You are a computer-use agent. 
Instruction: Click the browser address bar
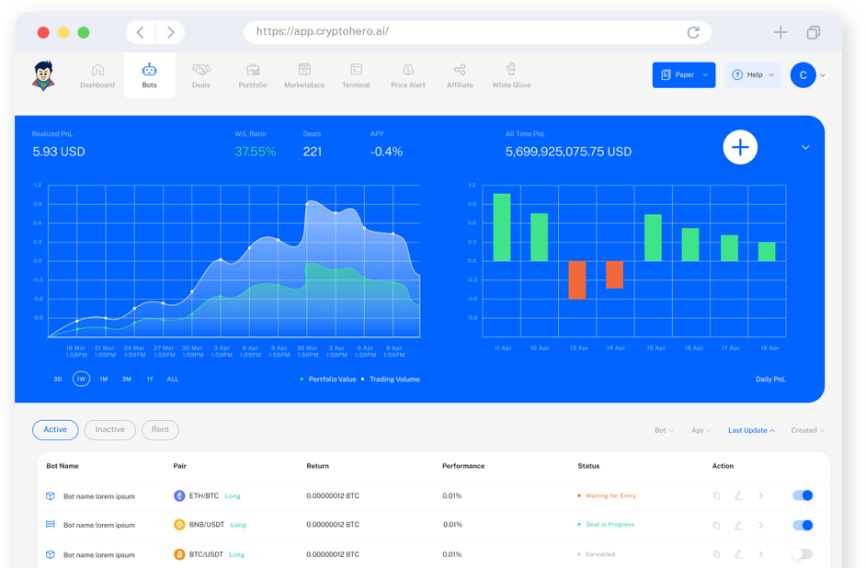click(x=477, y=32)
